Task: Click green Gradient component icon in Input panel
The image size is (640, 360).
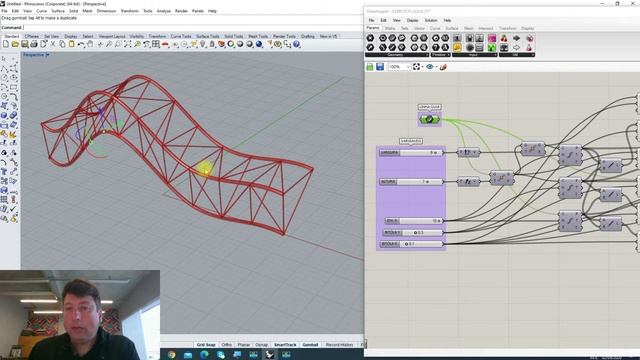Action: [492, 48]
